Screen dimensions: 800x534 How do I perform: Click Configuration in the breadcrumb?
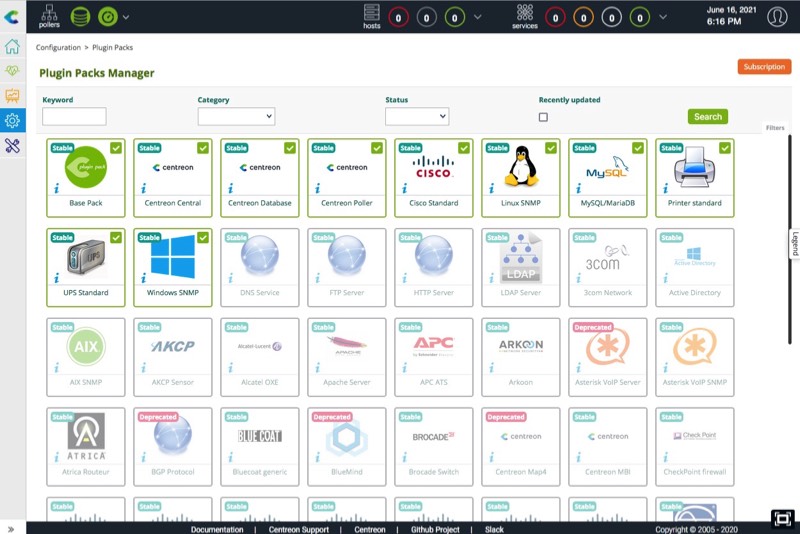tap(59, 47)
